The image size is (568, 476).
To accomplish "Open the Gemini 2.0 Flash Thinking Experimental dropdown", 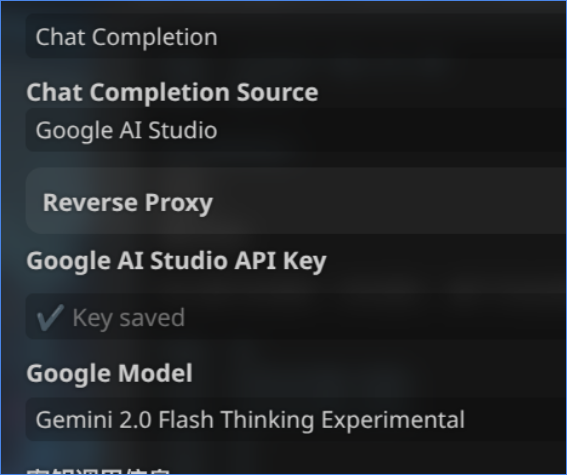I will (296, 419).
